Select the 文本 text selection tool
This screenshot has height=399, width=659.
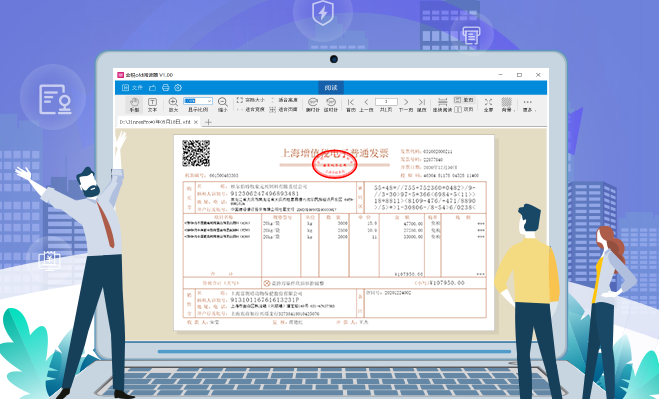click(x=152, y=105)
